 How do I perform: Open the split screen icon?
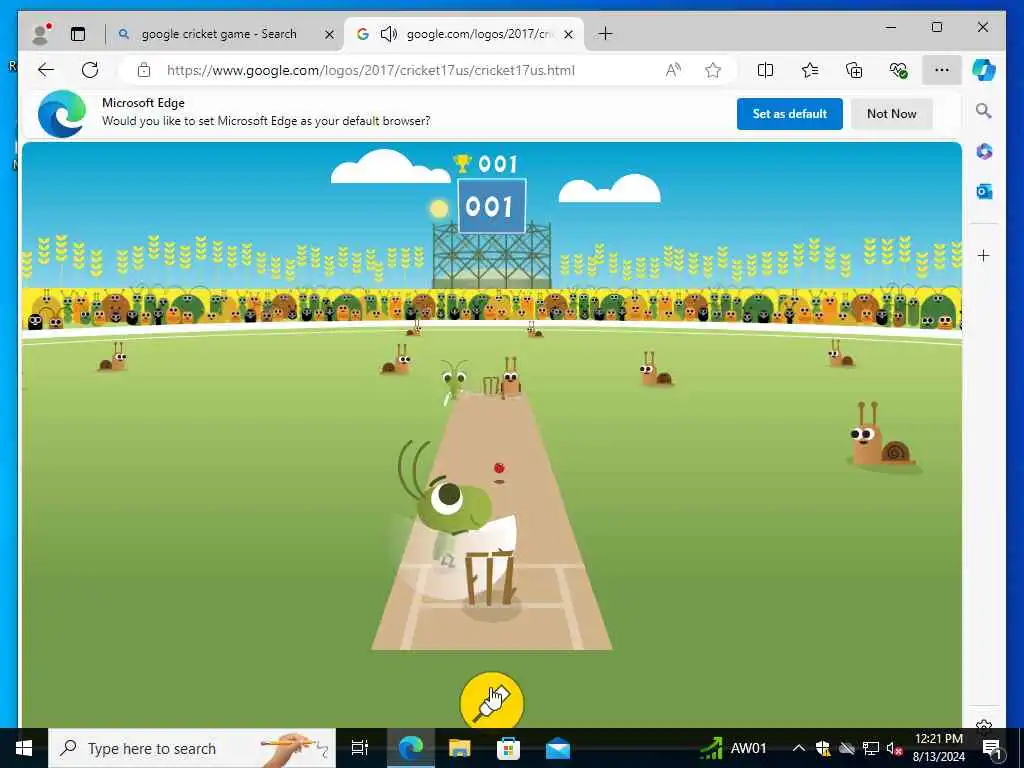click(765, 70)
